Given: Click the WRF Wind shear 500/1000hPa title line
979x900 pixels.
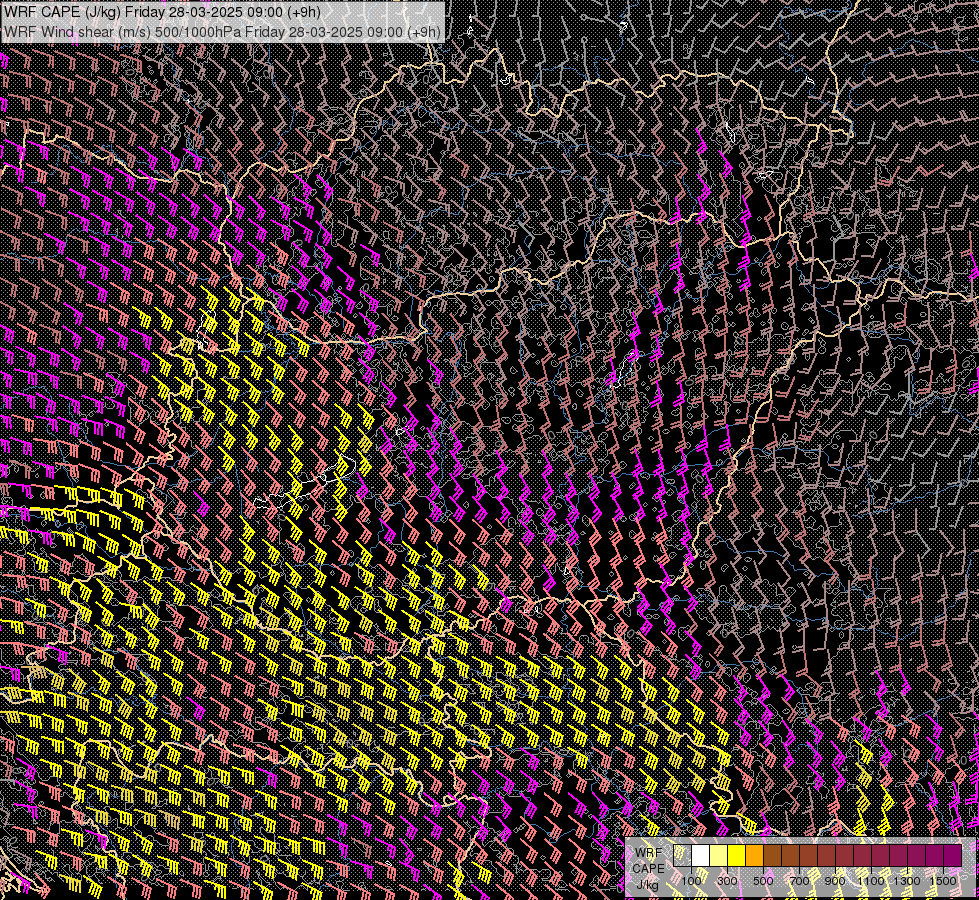Looking at the screenshot, I should coord(222,31).
